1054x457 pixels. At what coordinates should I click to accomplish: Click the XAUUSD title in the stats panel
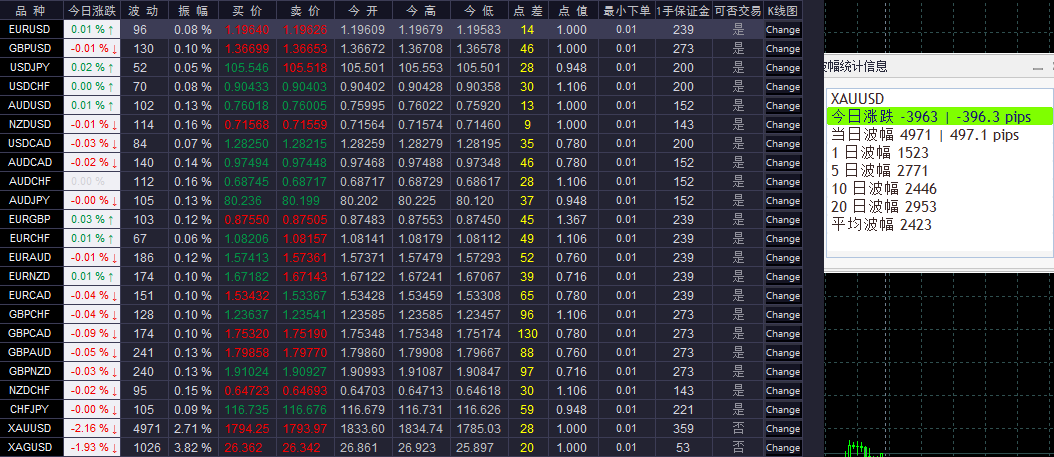pos(857,99)
